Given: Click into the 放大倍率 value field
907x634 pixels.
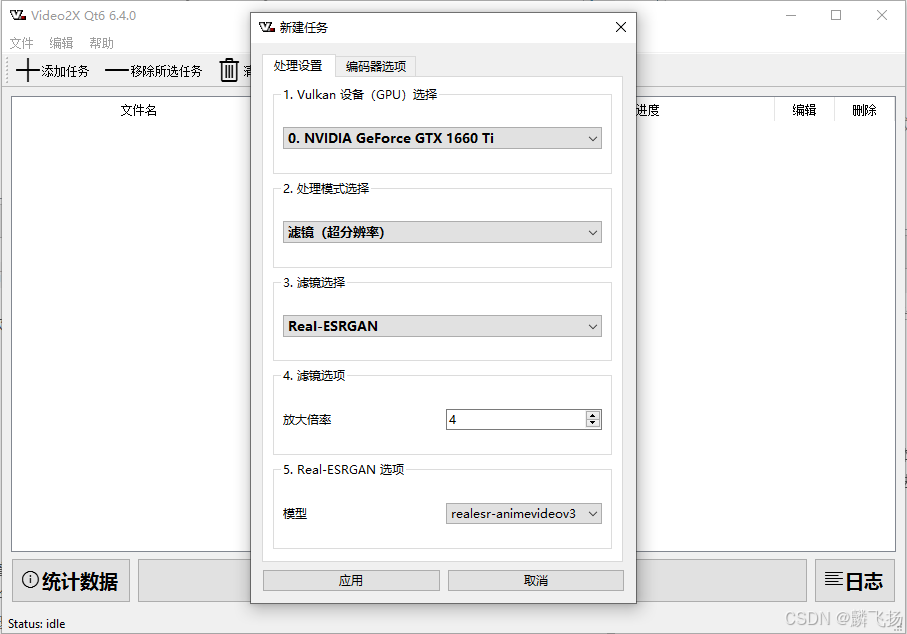Looking at the screenshot, I should point(515,419).
